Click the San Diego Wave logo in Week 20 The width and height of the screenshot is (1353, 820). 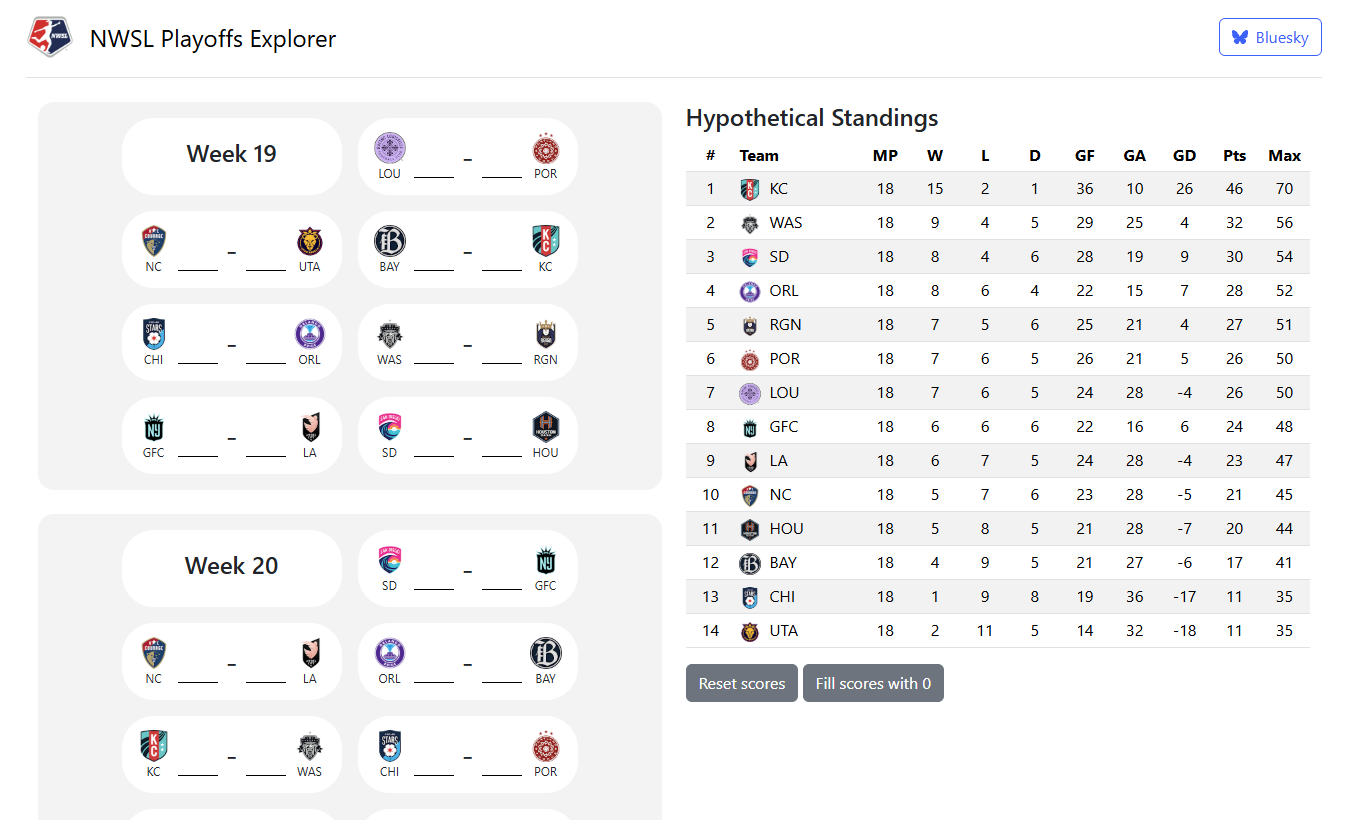(x=389, y=560)
